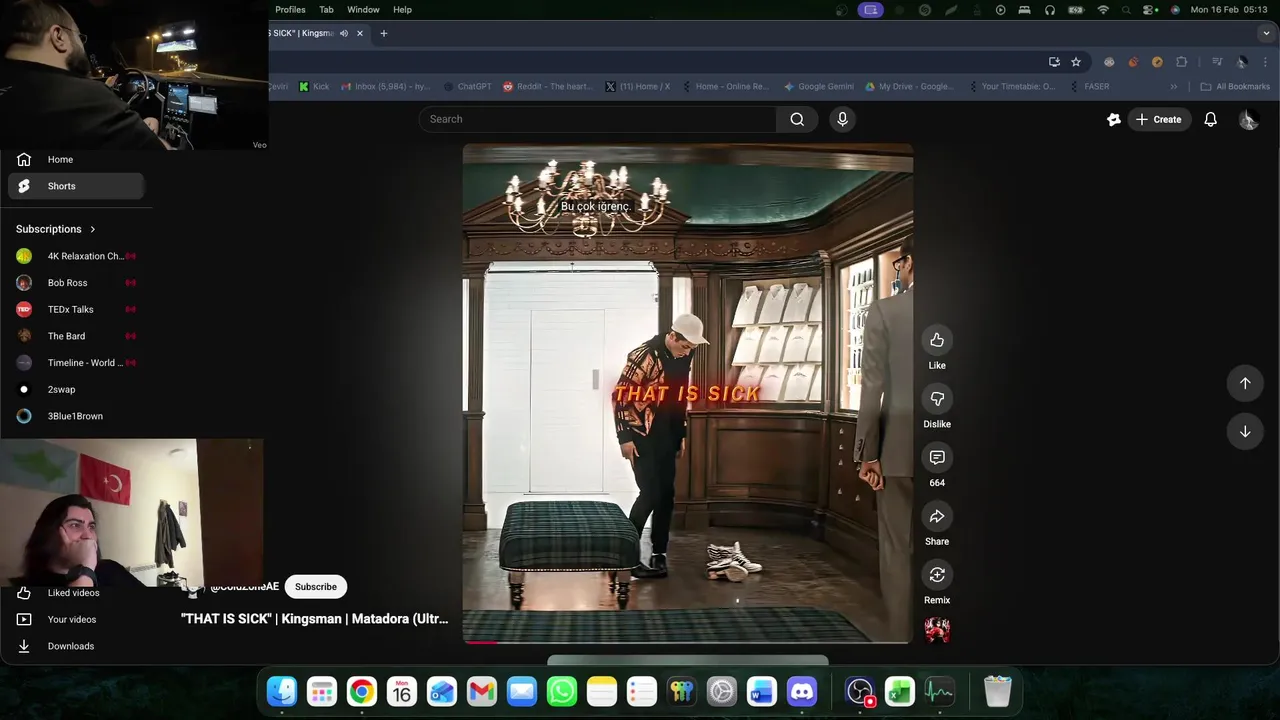Viewport: 1280px width, 720px height.
Task: Open 4K Relaxation channel subscription
Action: pyautogui.click(x=76, y=256)
